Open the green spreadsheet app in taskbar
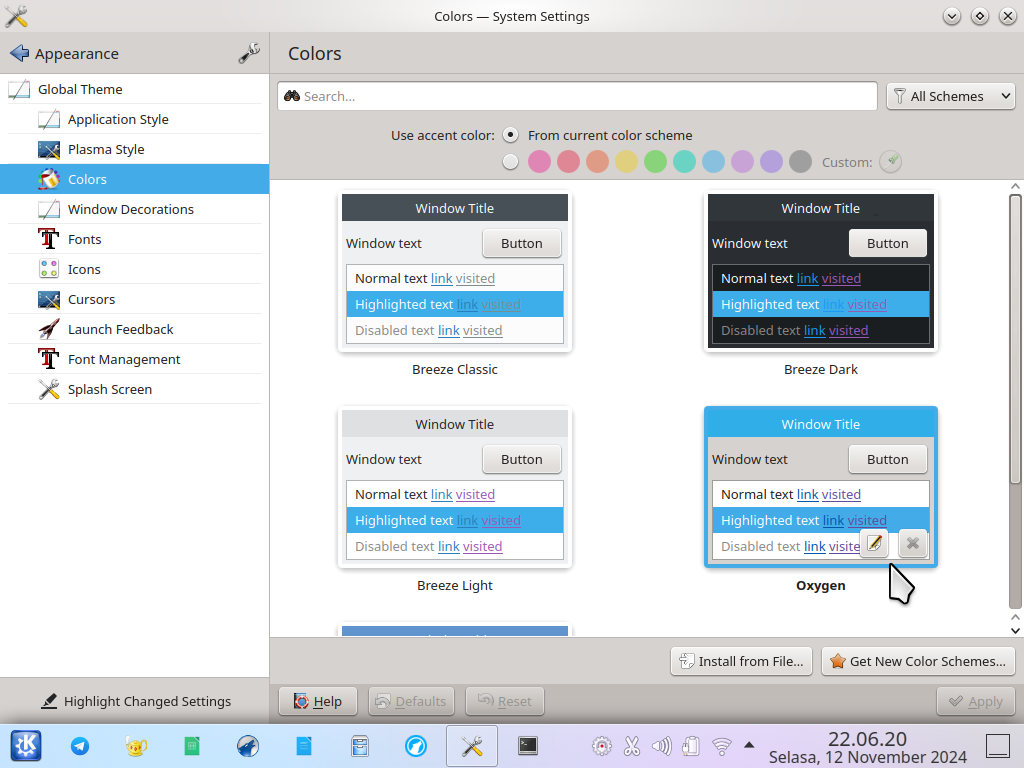 click(192, 746)
